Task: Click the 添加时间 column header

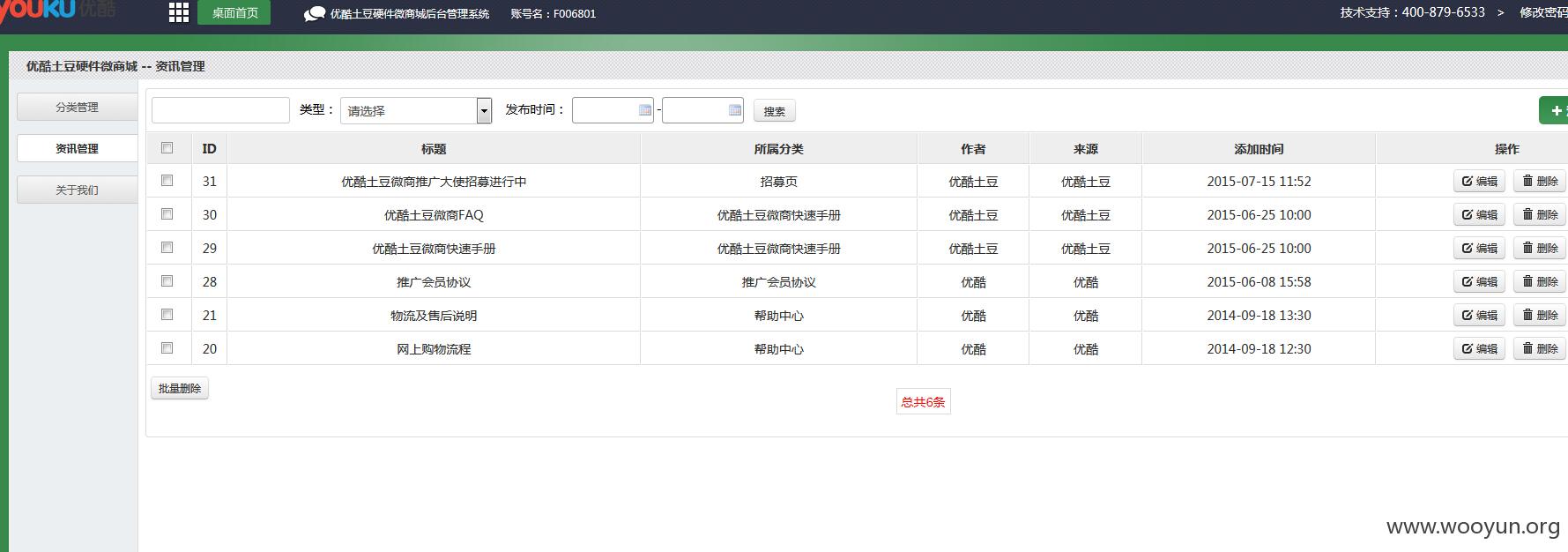Action: click(1259, 149)
